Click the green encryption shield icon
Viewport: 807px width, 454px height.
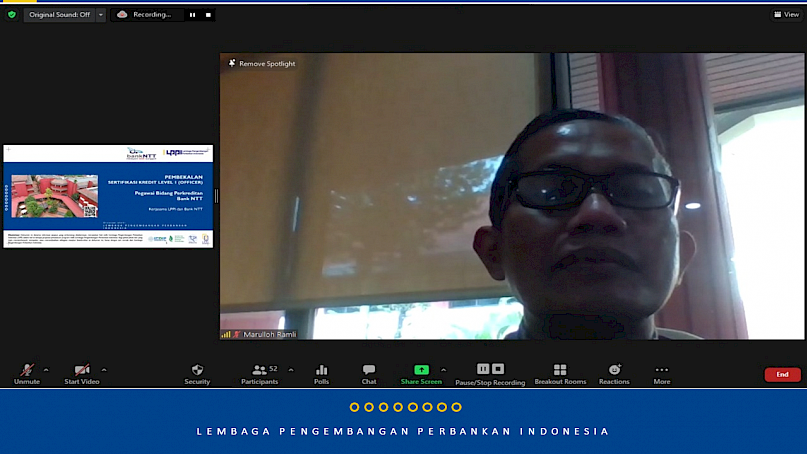12,14
